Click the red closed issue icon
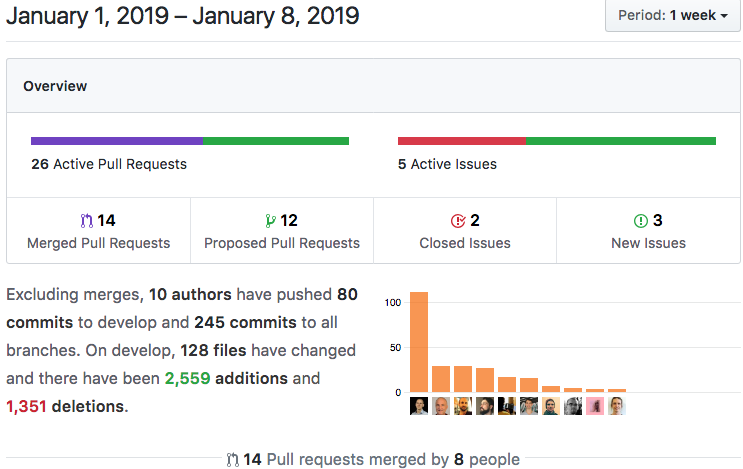Image resolution: width=743 pixels, height=469 pixels. coord(458,221)
